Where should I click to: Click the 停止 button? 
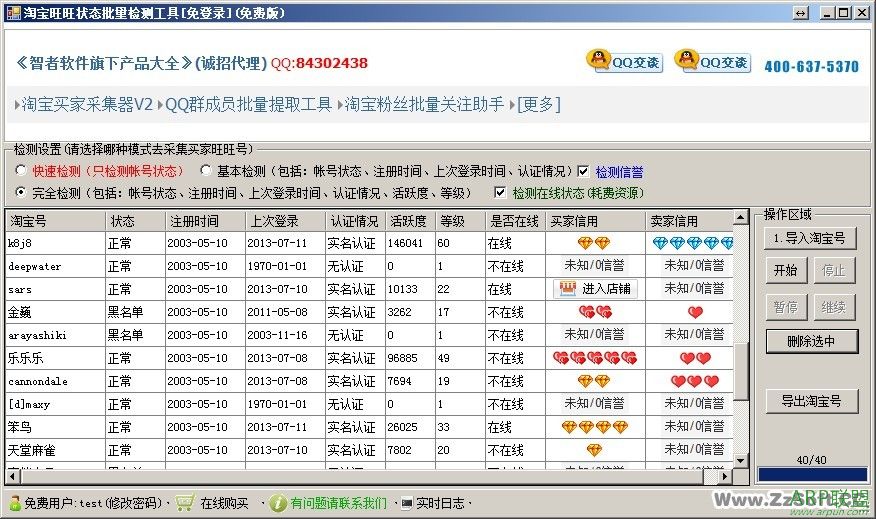point(834,270)
